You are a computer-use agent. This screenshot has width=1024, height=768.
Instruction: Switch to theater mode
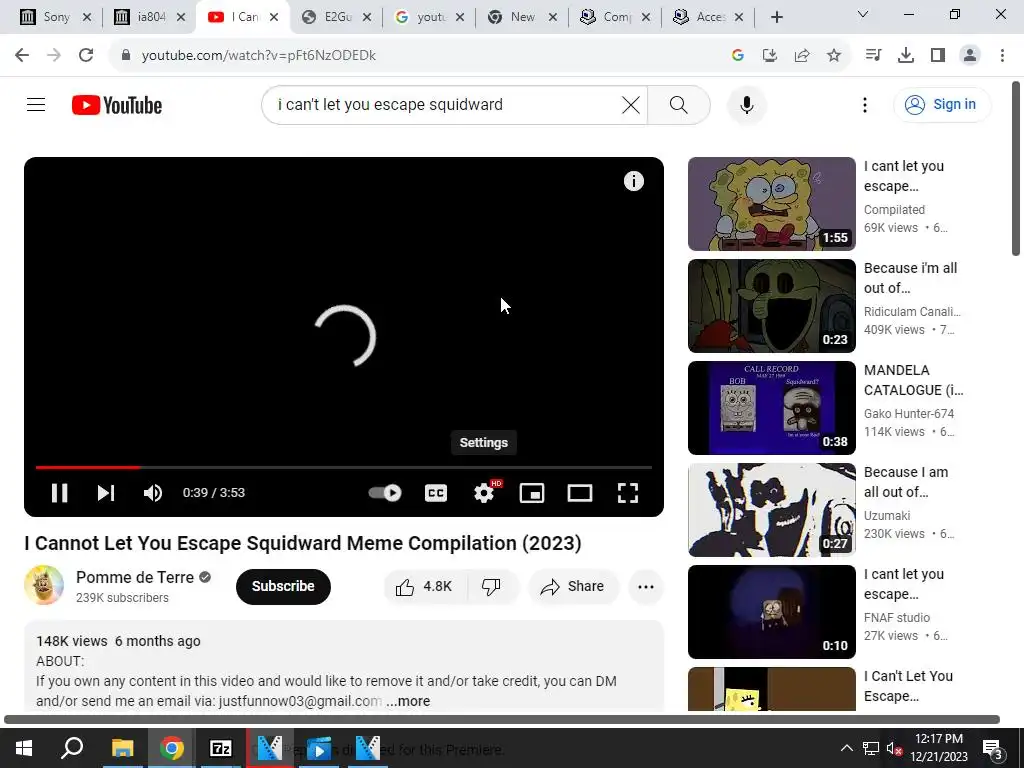tap(580, 493)
